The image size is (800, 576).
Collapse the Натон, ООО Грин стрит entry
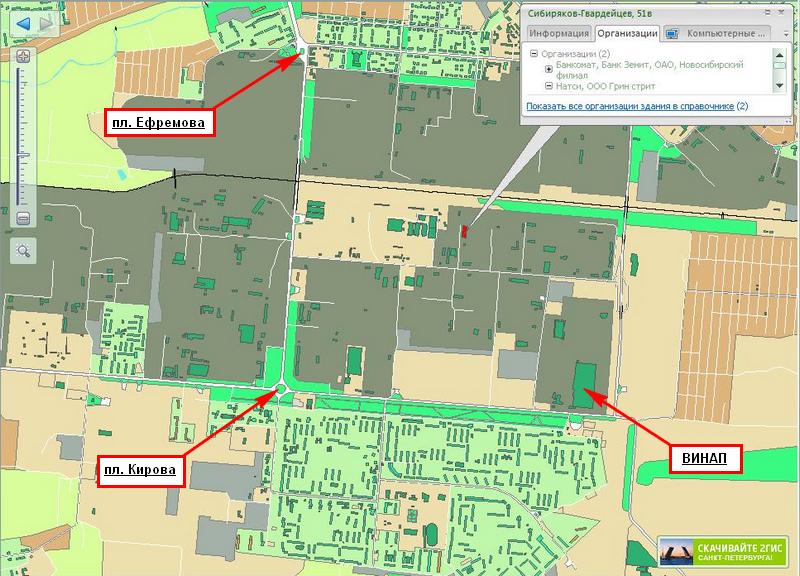(548, 86)
